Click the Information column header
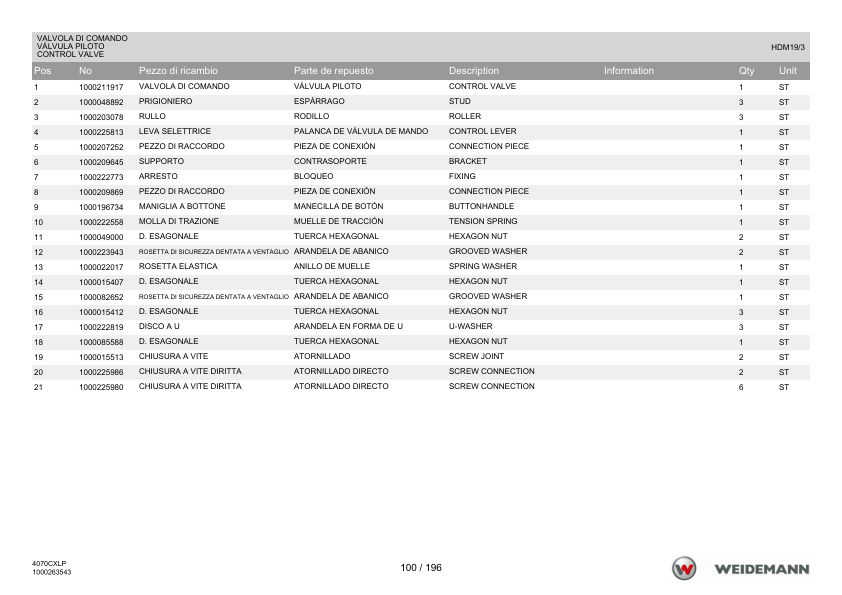 (x=629, y=71)
